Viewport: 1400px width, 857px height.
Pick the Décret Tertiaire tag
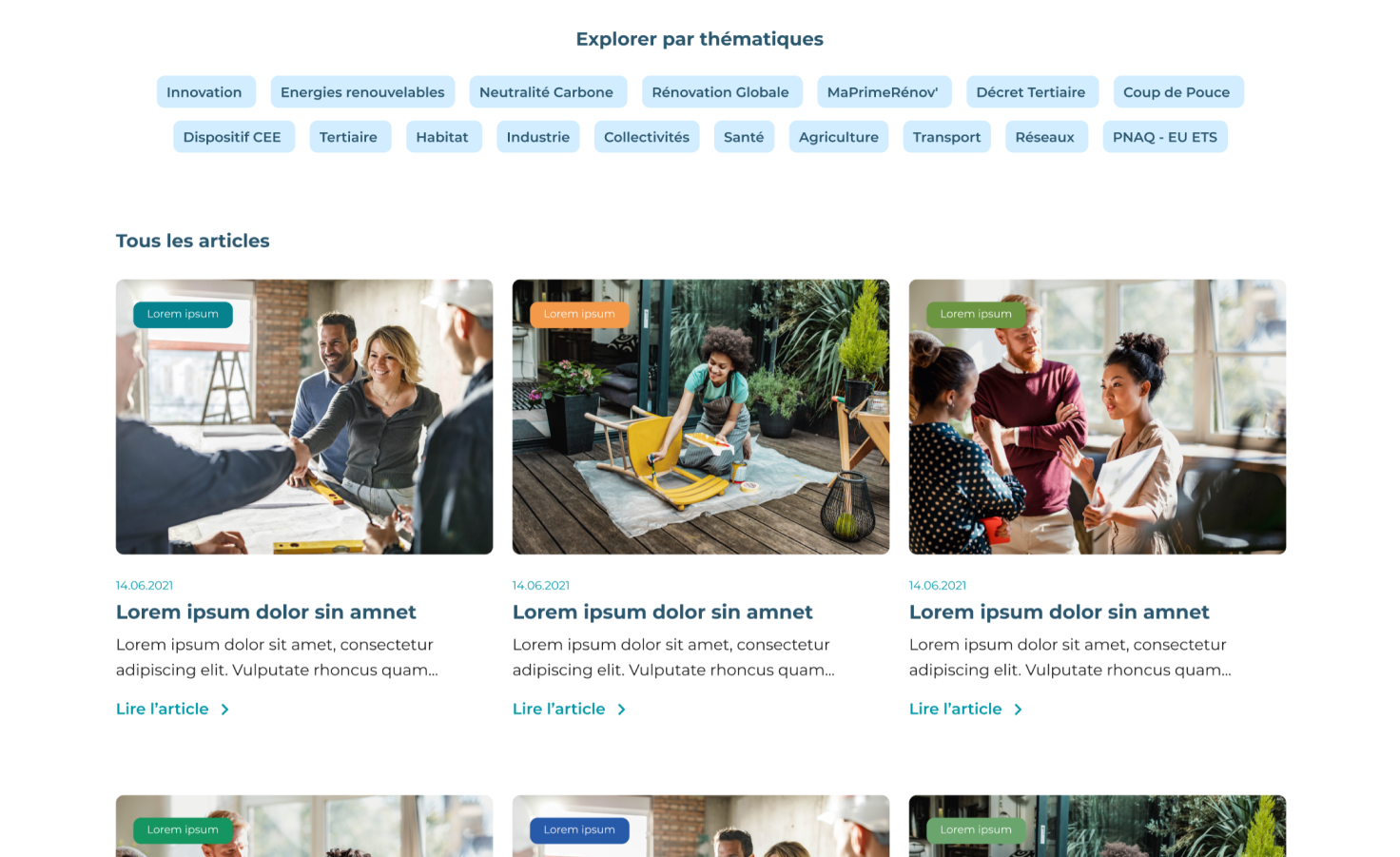pos(1032,92)
